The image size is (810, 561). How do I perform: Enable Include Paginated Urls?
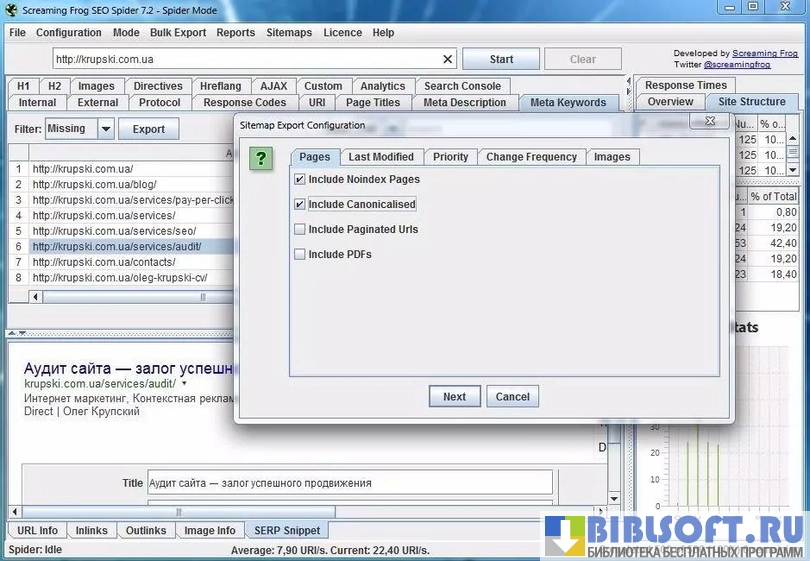(x=300, y=229)
